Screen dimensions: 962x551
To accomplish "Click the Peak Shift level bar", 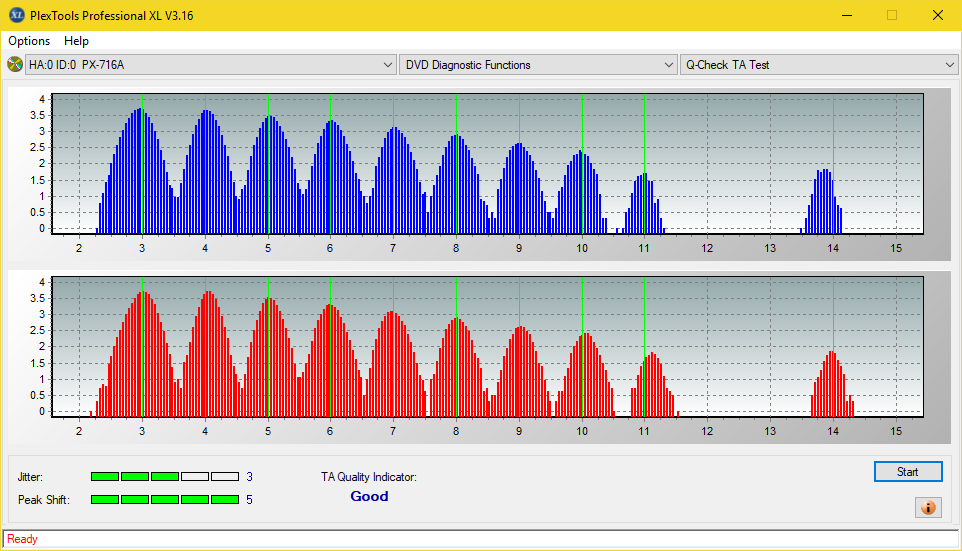I will tap(165, 500).
